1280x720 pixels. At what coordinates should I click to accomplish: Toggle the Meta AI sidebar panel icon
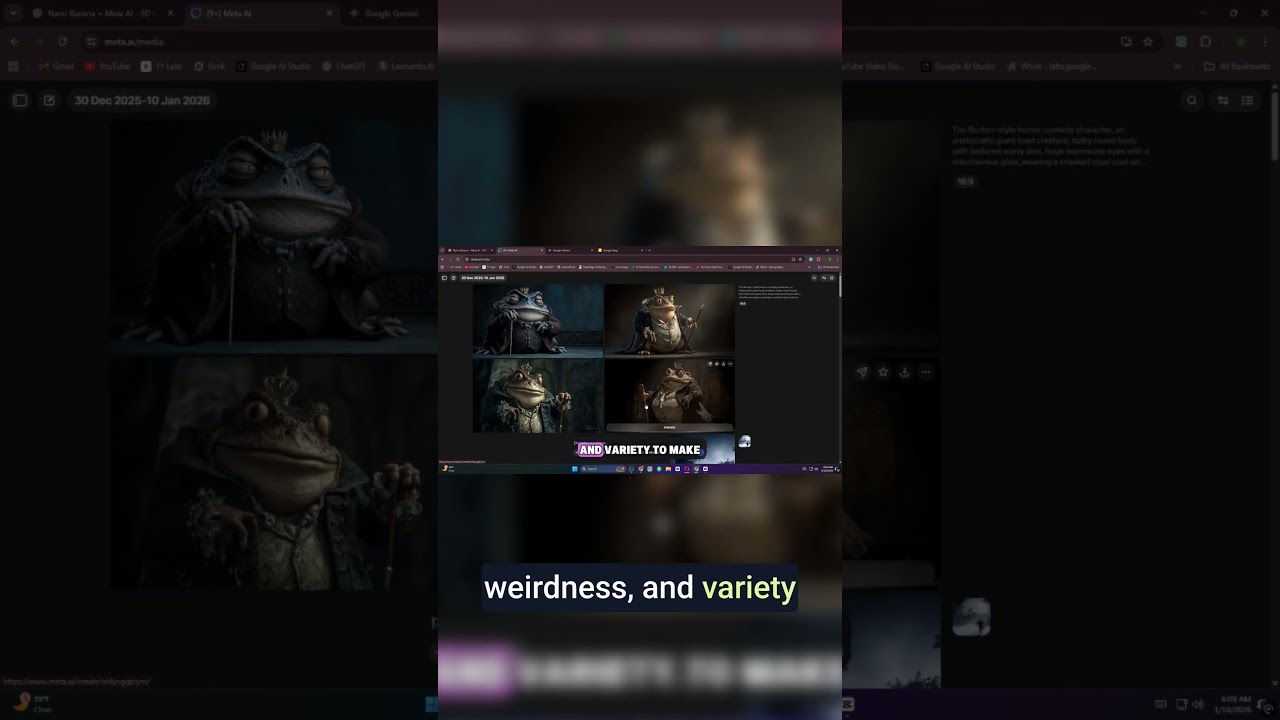19,100
